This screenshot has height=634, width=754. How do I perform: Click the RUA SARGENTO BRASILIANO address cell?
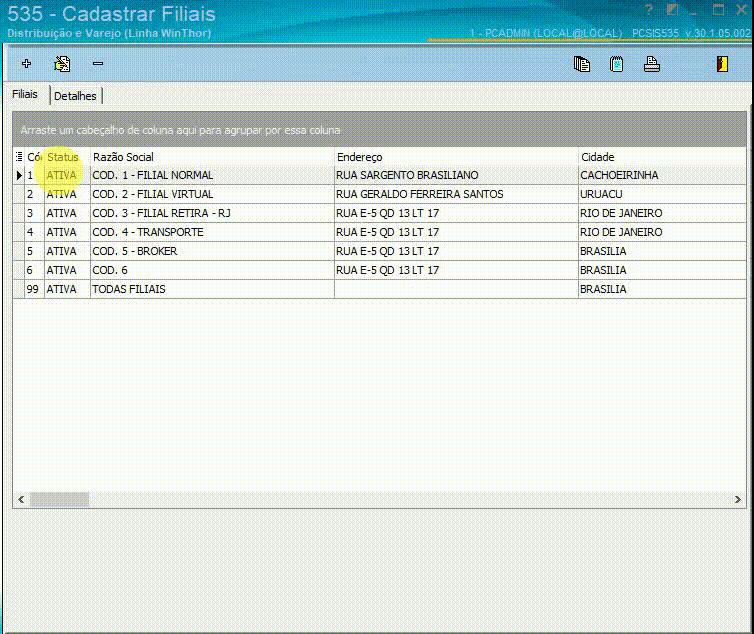coord(456,175)
